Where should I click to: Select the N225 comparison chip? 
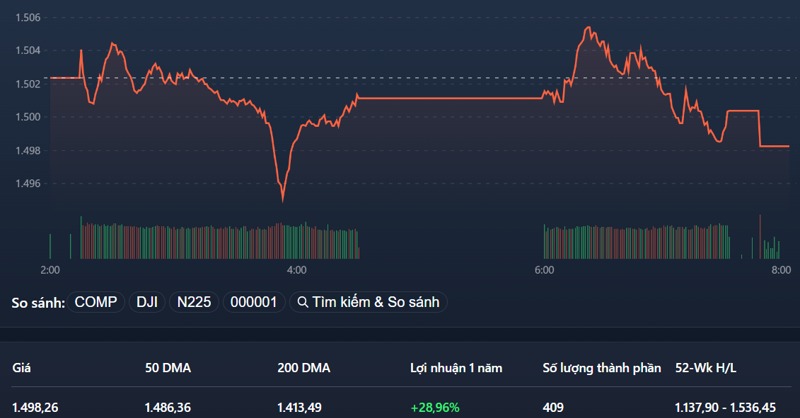(194, 302)
